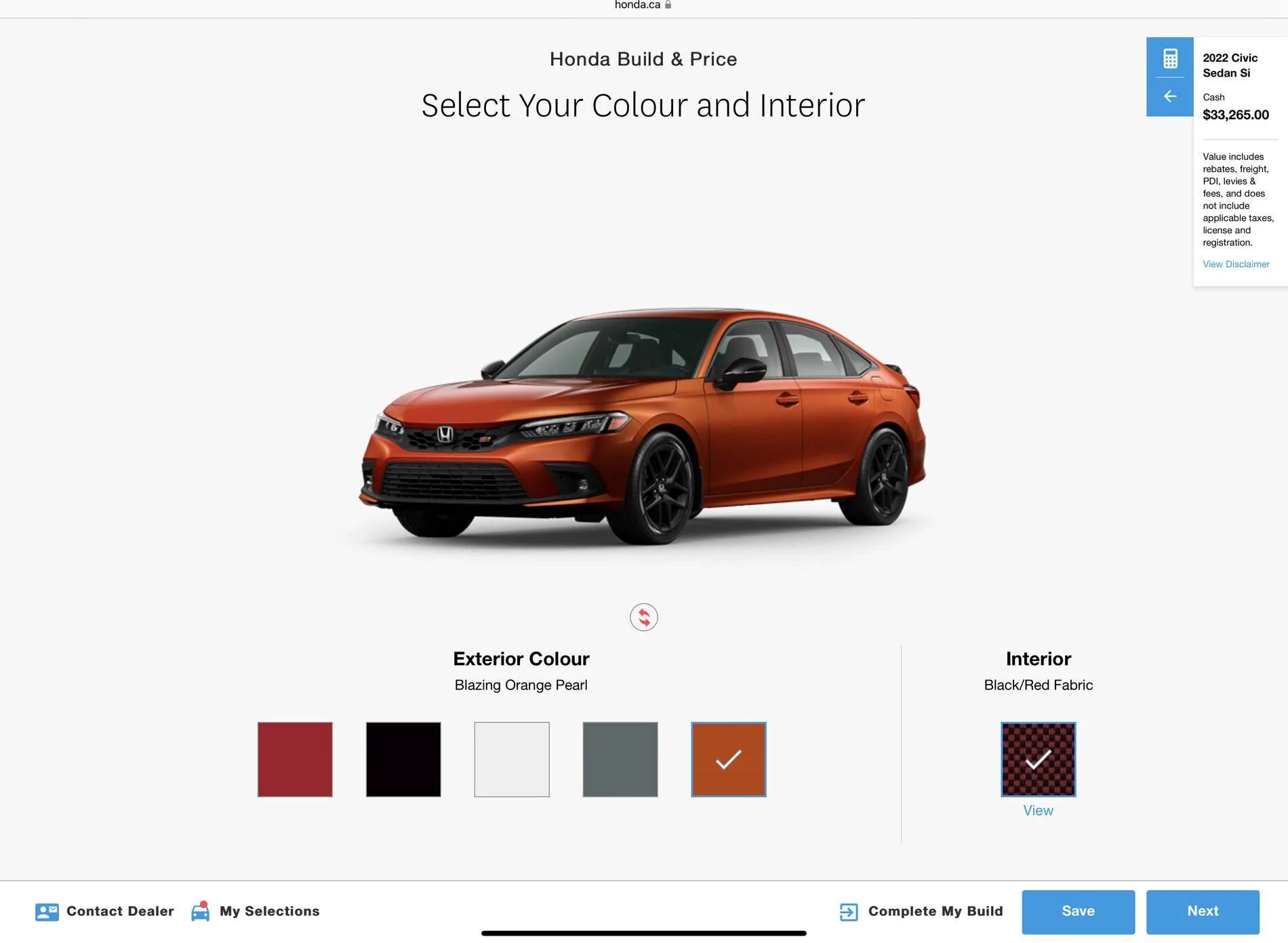Open the interior View link
Screen dimensions: 1288x943
point(1039,811)
